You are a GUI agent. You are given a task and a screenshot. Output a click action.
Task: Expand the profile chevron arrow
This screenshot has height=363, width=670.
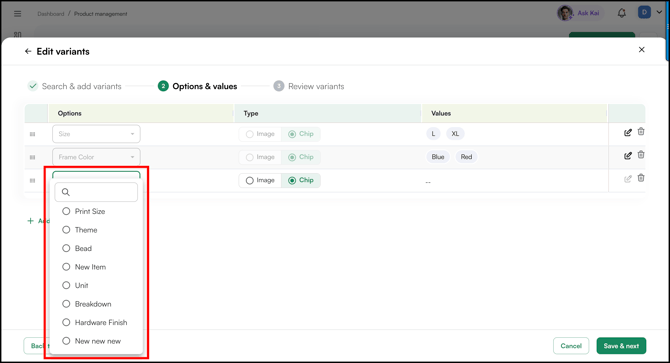(659, 12)
